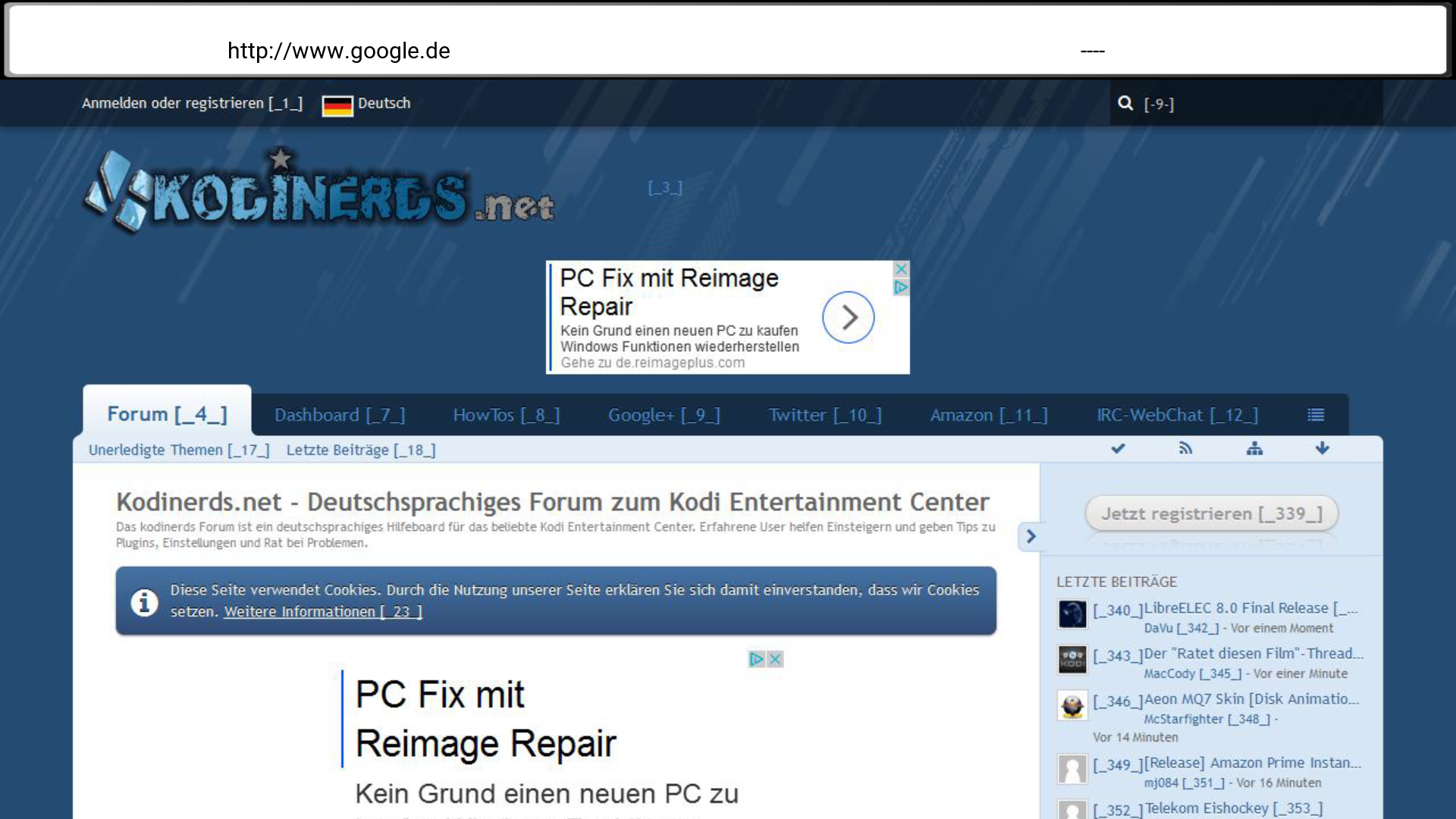Click the info icon in cookie notice
The image size is (1456, 819).
(144, 602)
